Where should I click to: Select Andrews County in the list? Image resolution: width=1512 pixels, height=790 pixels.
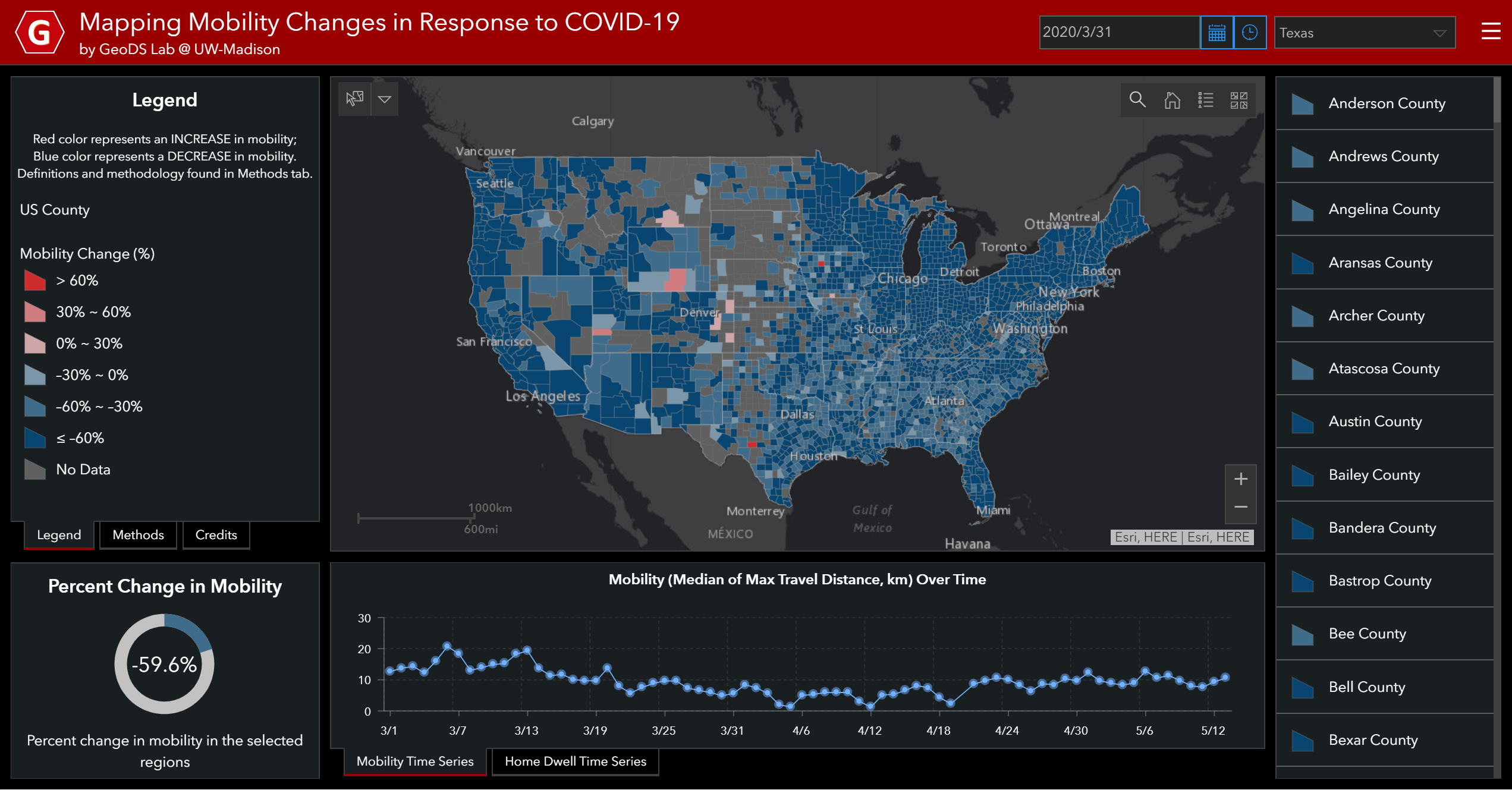[1385, 156]
